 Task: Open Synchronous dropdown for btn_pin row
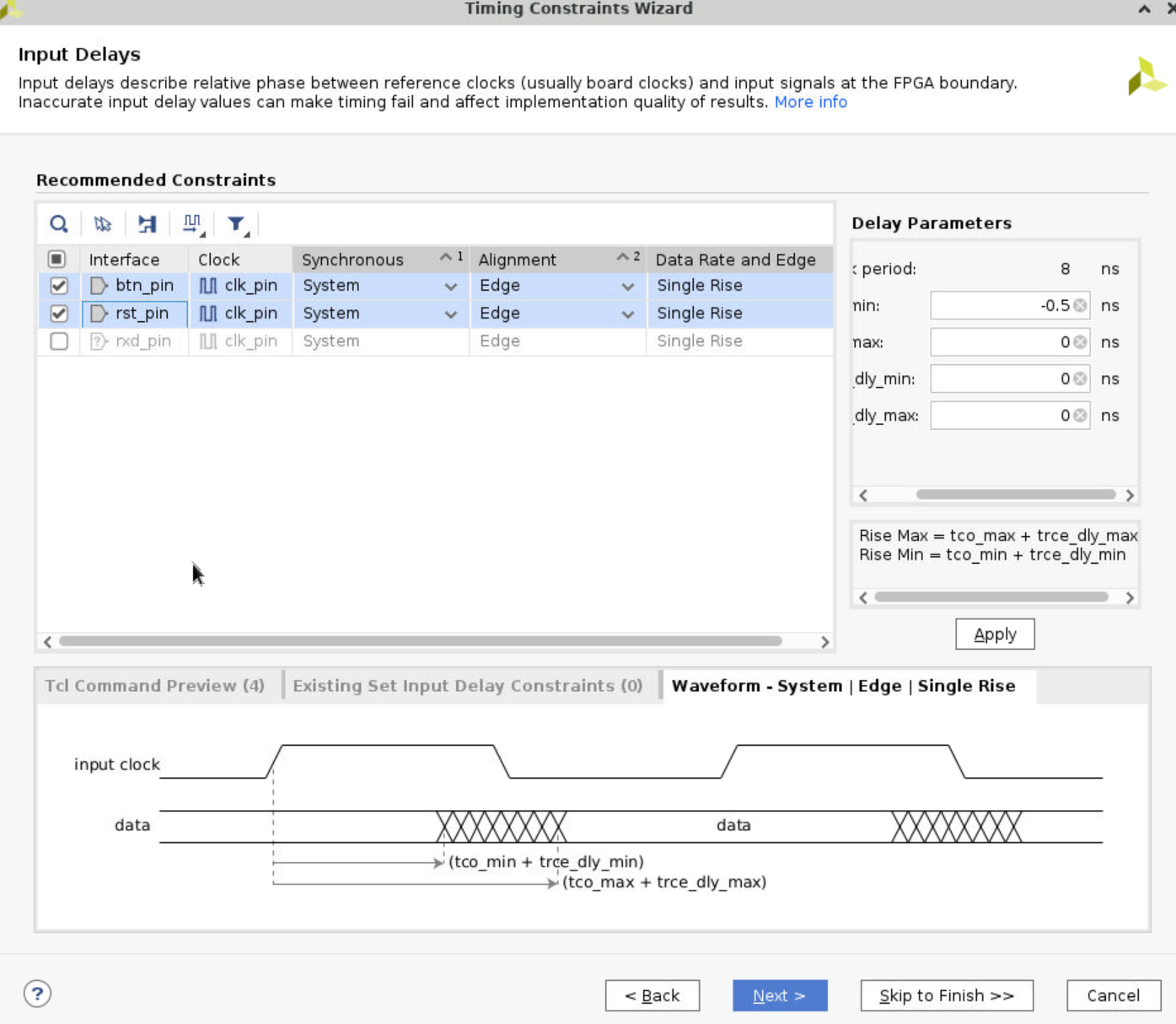451,287
